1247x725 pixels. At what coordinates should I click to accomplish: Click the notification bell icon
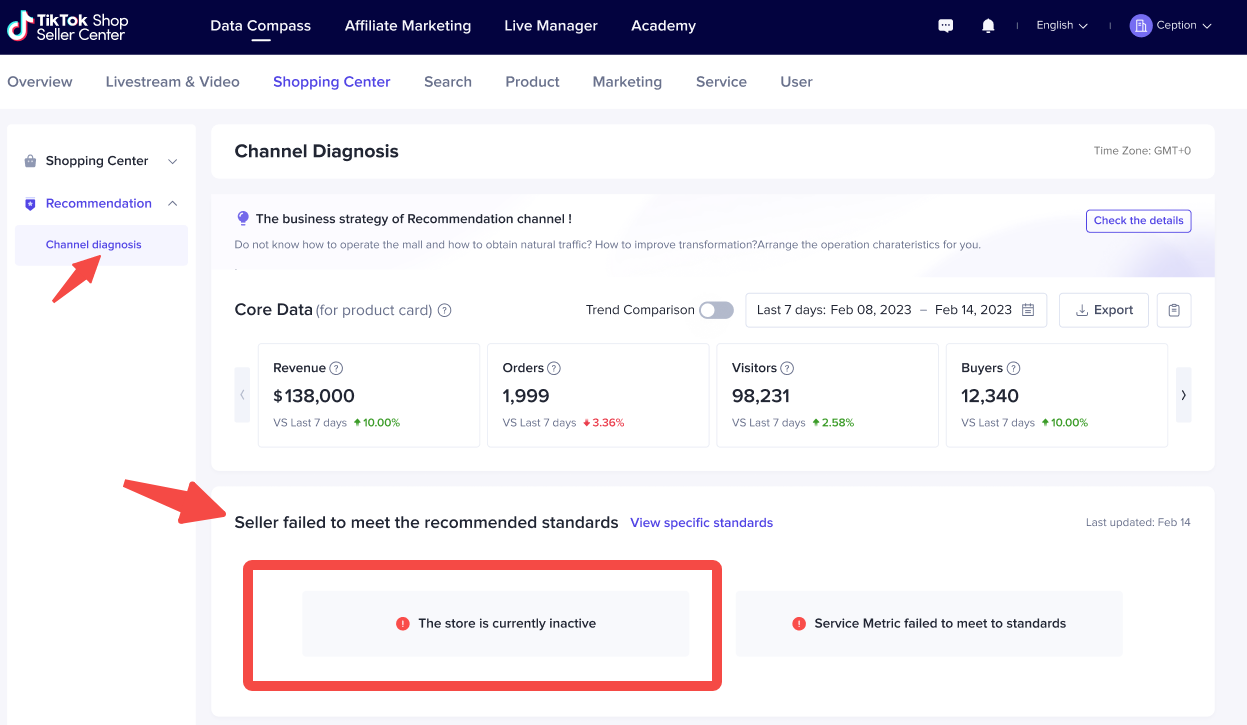988,26
